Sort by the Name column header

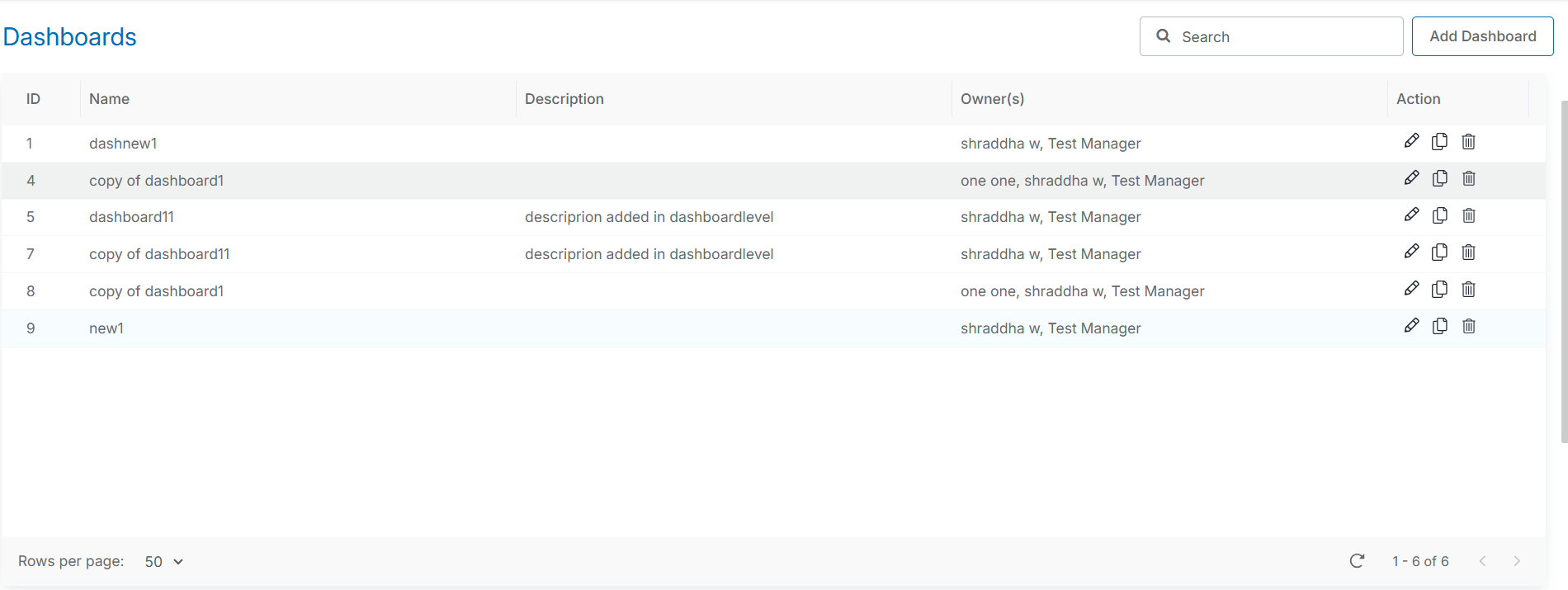pos(110,99)
